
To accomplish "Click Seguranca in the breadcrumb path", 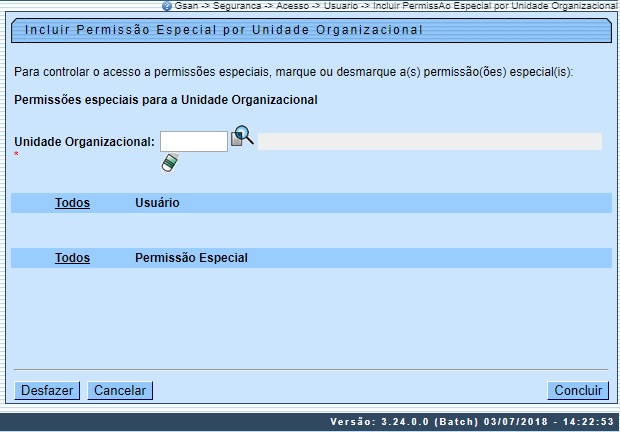I will 237,6.
